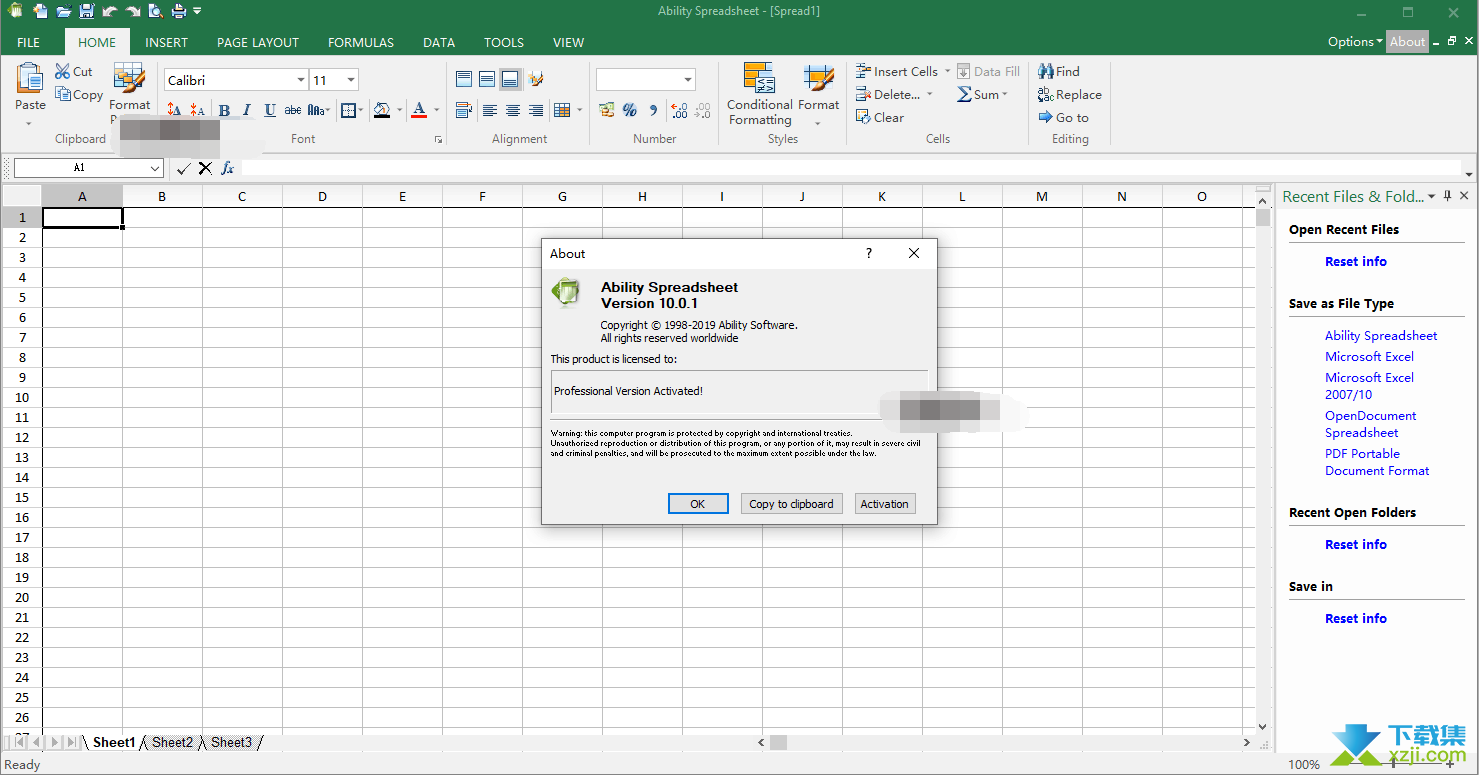Toggle italic formatting
This screenshot has width=1479, height=775.
click(x=247, y=110)
